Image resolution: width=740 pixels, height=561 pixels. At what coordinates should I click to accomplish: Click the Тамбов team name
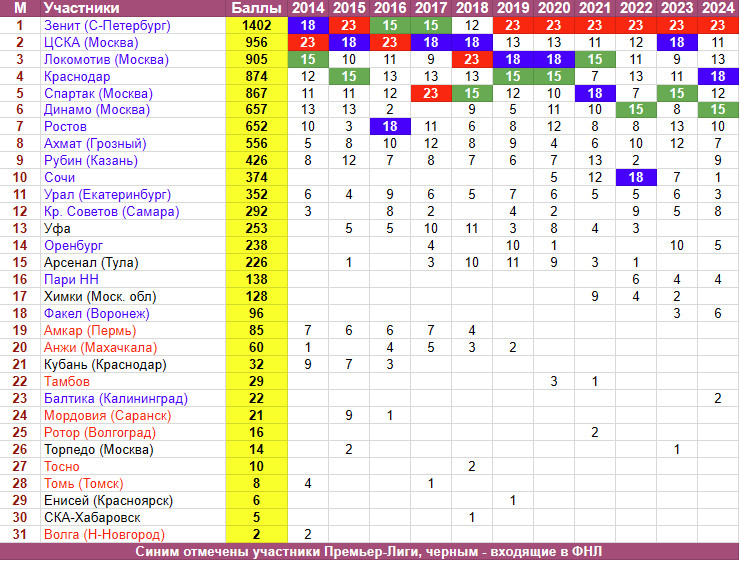[67, 381]
